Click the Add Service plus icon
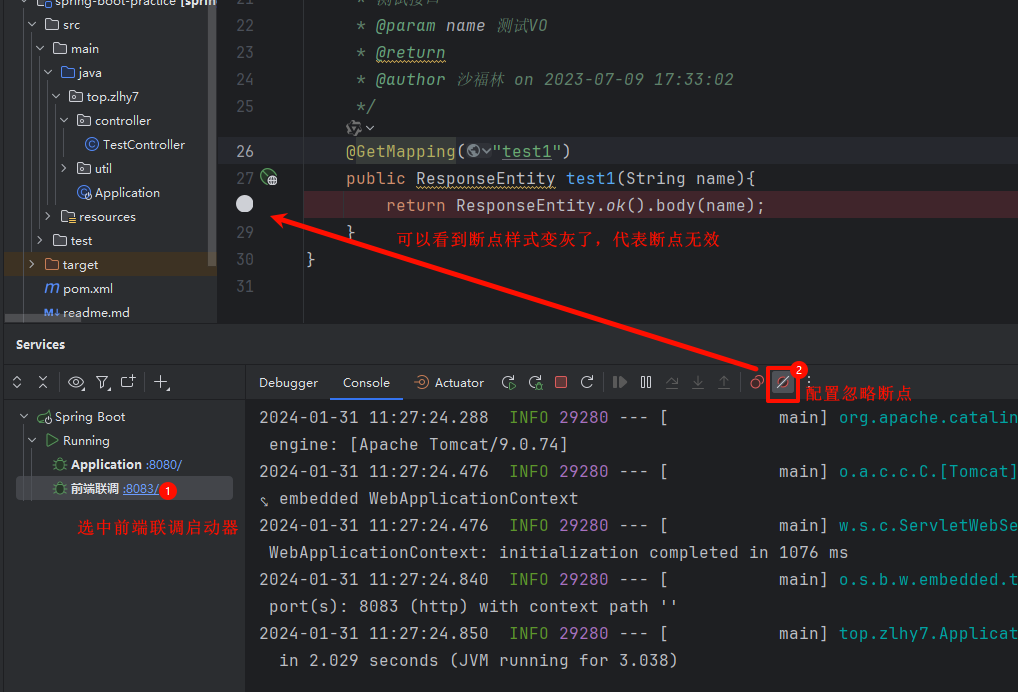 [x=162, y=382]
